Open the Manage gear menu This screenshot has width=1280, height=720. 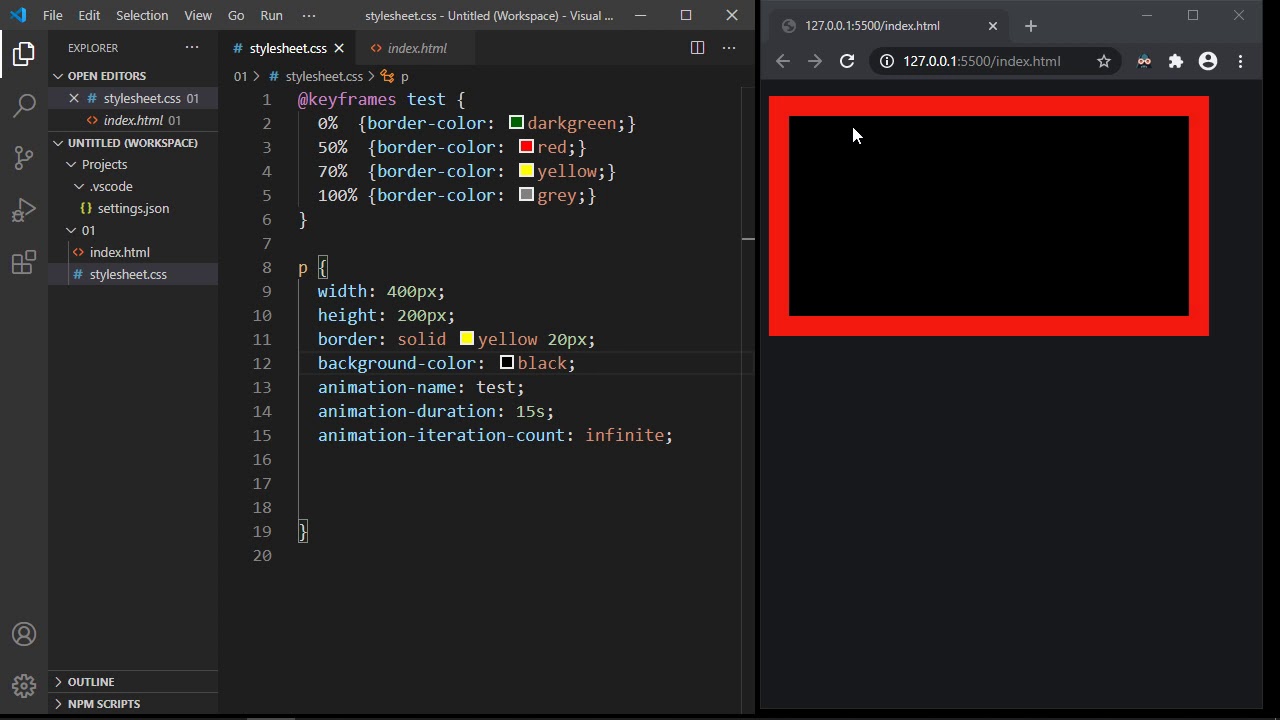pos(24,686)
